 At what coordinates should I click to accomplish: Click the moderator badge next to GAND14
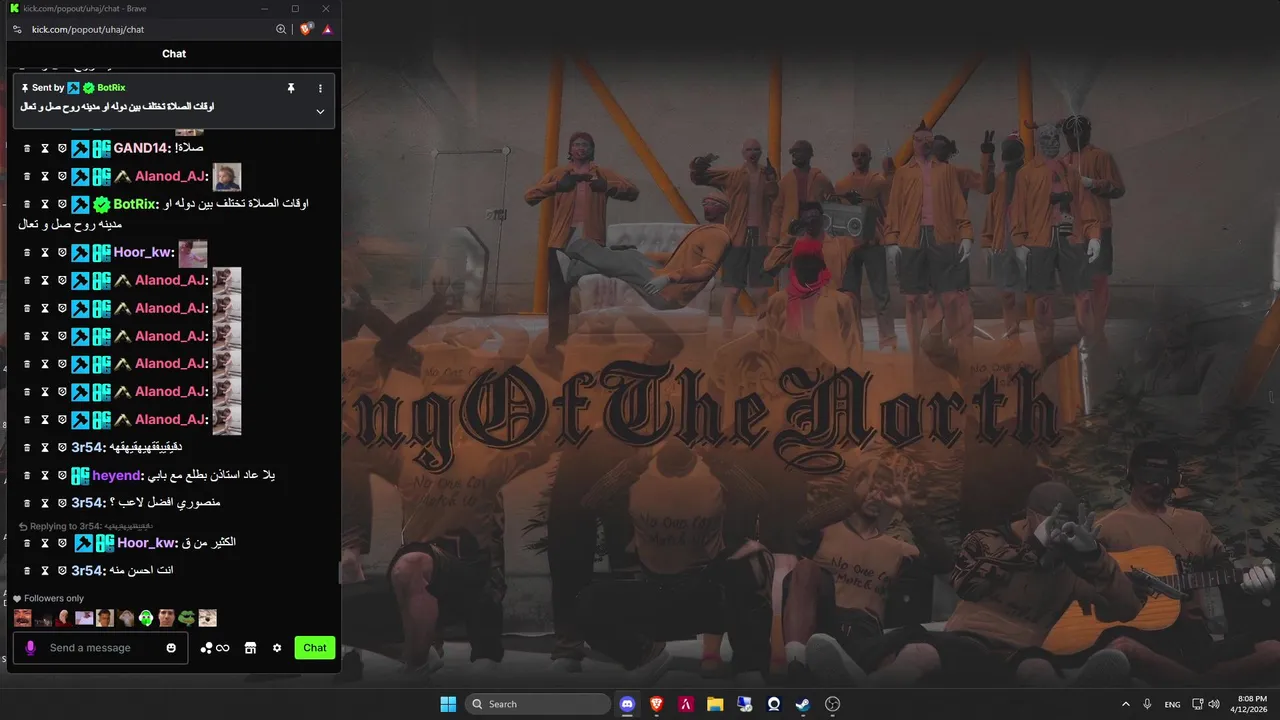tap(81, 148)
